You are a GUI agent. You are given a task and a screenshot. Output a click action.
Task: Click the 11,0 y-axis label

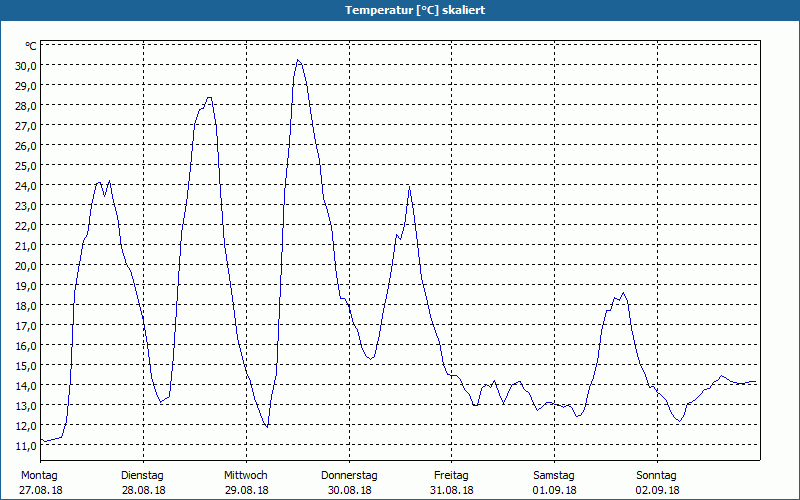pos(26,445)
